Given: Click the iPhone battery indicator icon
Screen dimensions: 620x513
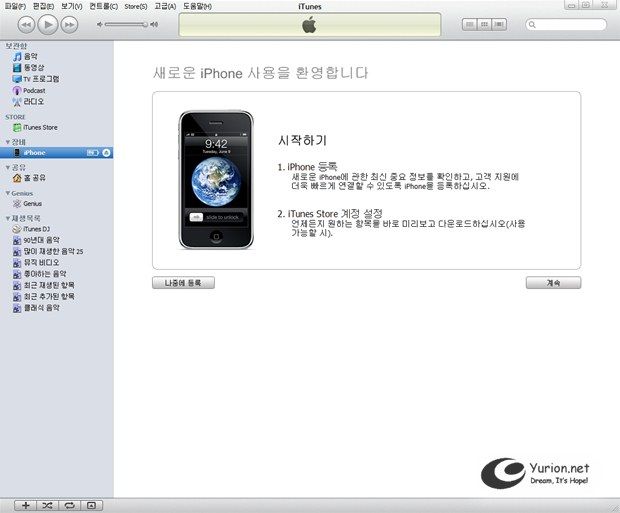Looking at the screenshot, I should tap(93, 153).
